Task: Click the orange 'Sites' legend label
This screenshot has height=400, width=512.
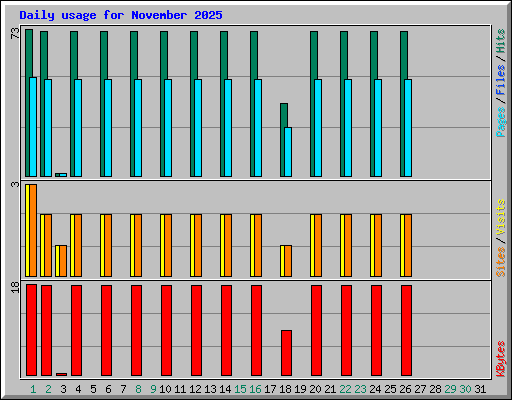Action: [500, 262]
